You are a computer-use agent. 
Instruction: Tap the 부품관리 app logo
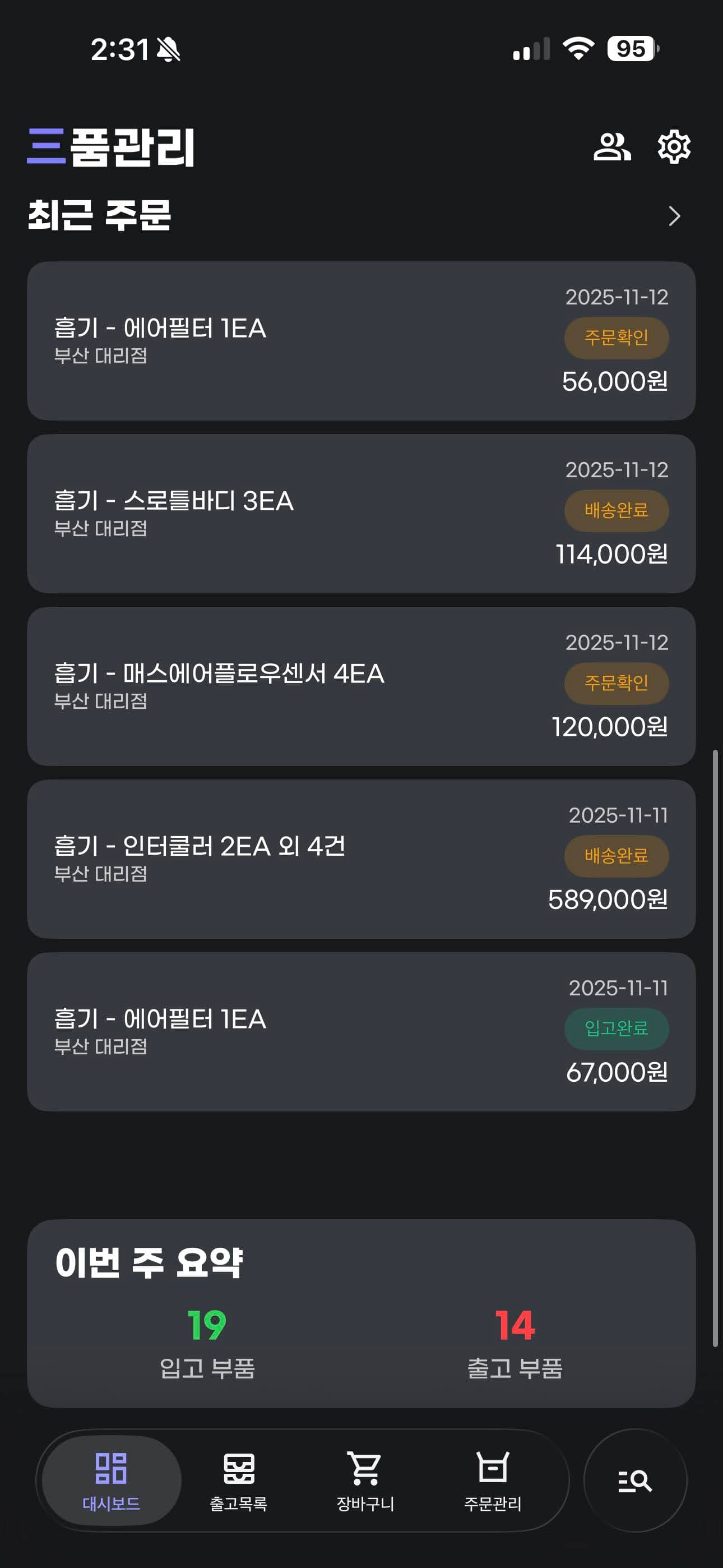(111, 147)
